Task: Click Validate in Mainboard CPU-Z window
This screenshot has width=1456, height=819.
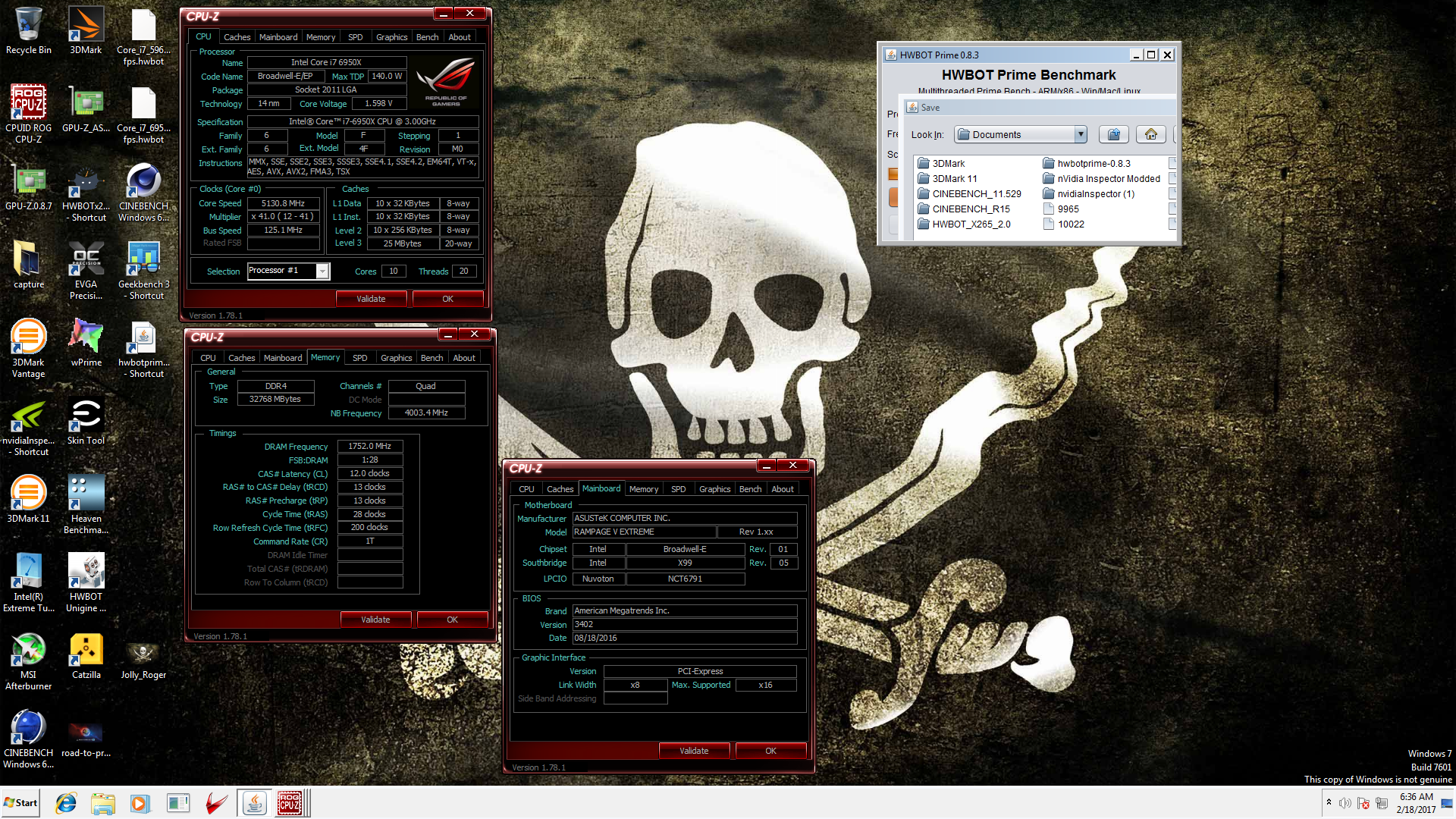Action: coord(694,751)
